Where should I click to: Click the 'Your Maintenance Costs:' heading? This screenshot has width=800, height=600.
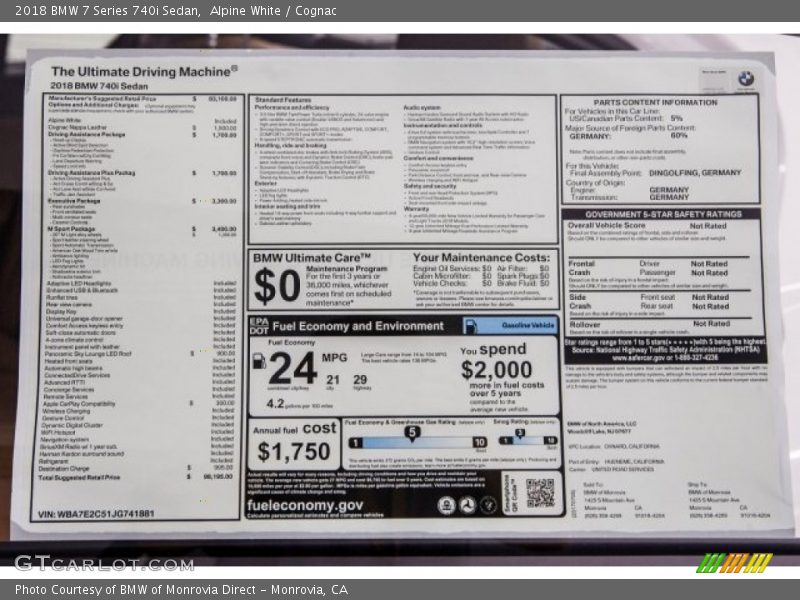[x=482, y=257]
